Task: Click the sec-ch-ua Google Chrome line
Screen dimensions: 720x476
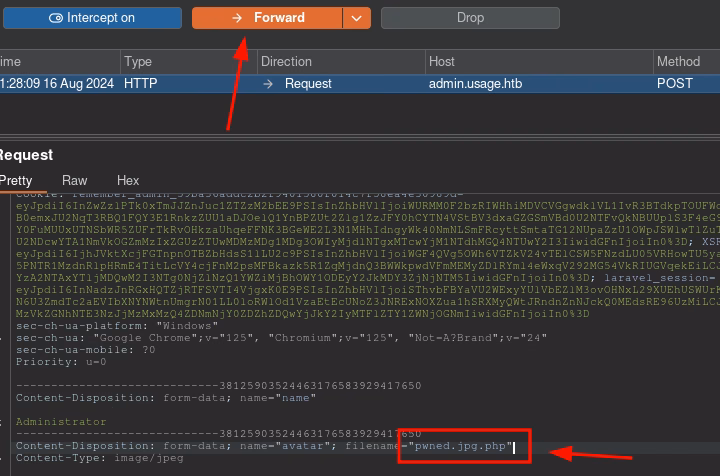Action: pos(281,338)
